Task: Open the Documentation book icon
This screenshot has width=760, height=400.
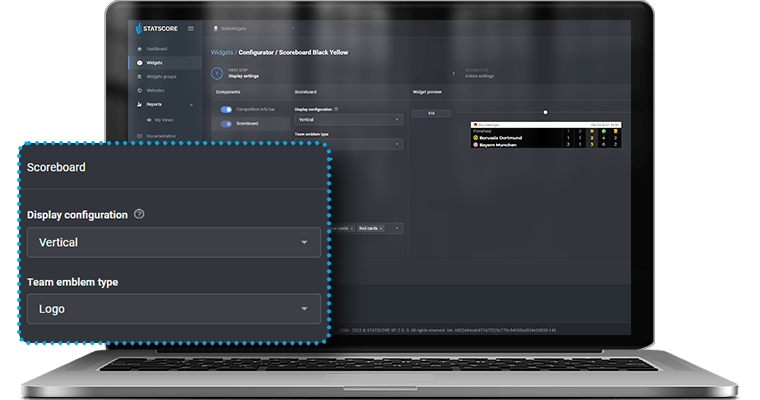Action: [140, 136]
